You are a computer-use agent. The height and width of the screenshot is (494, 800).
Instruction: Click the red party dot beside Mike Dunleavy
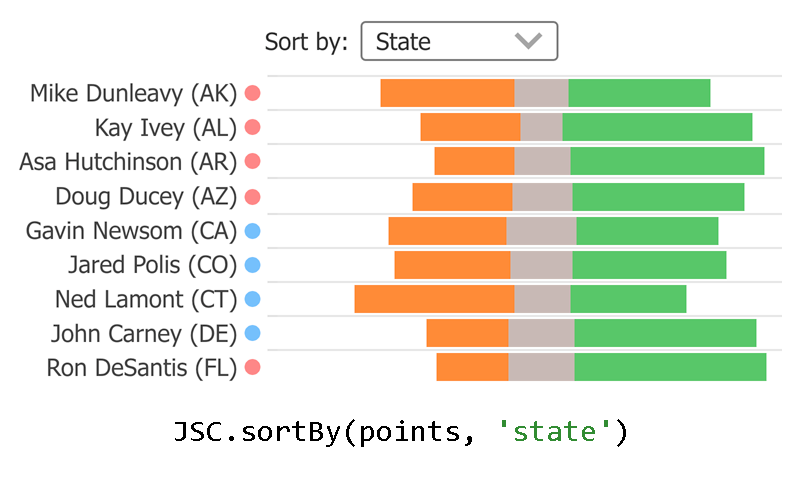pyautogui.click(x=253, y=94)
